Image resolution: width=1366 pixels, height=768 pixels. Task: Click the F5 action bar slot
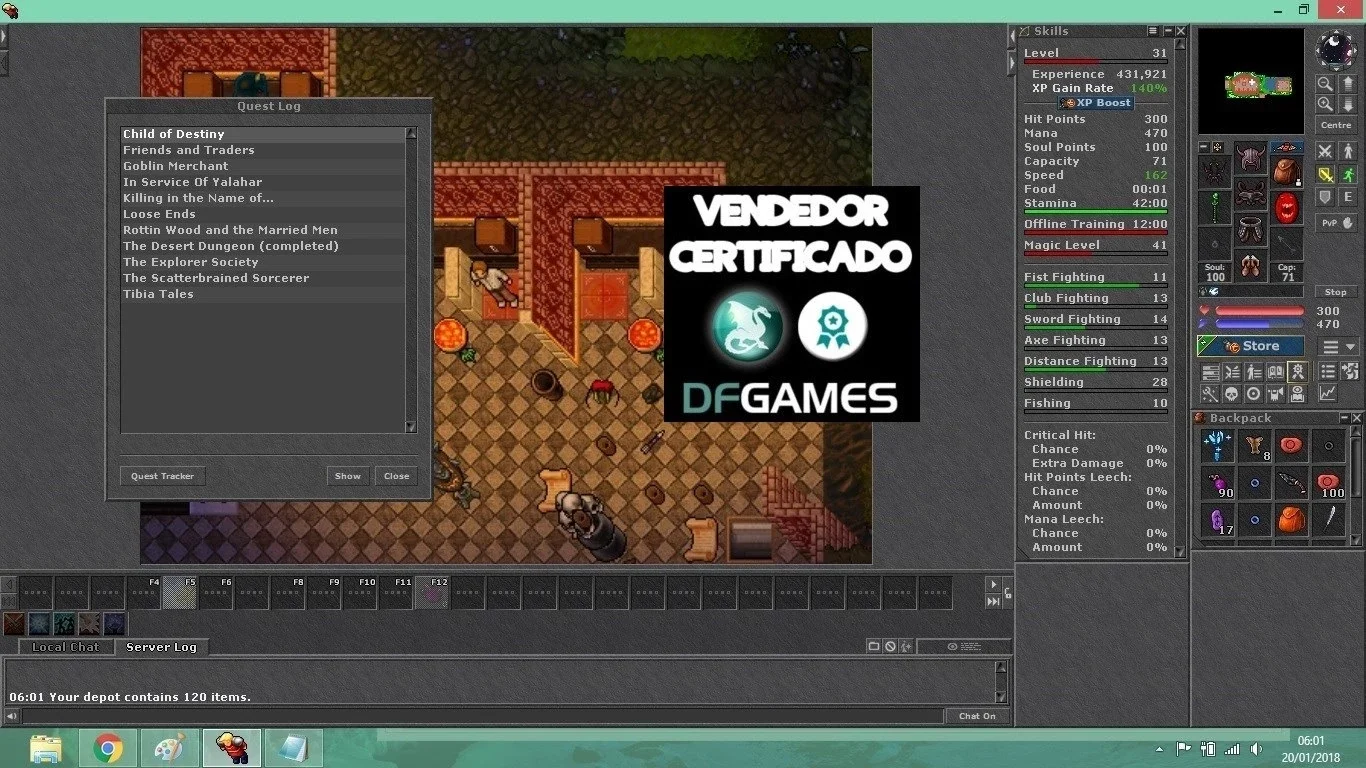(x=180, y=593)
